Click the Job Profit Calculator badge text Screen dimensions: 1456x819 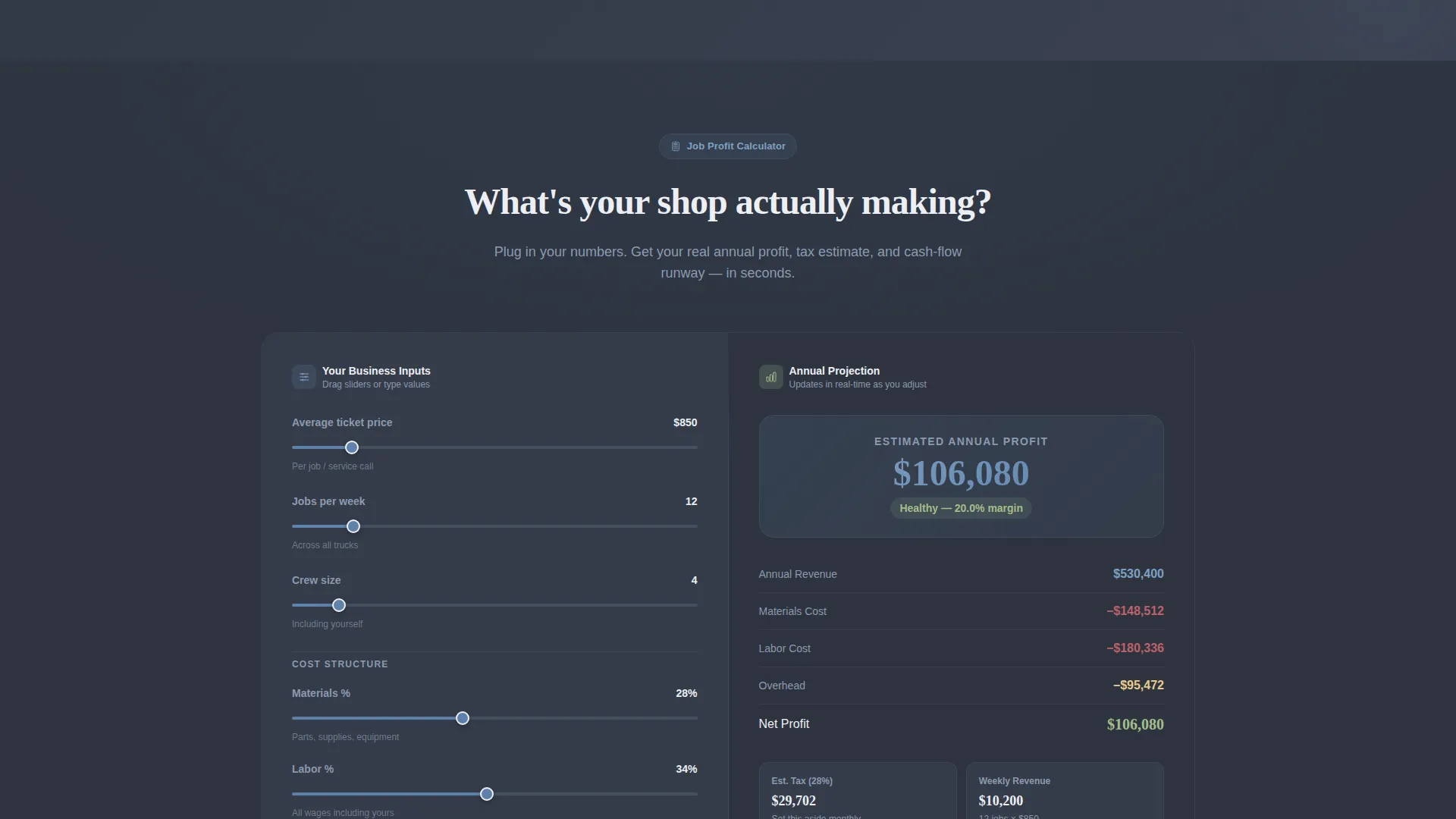[736, 146]
